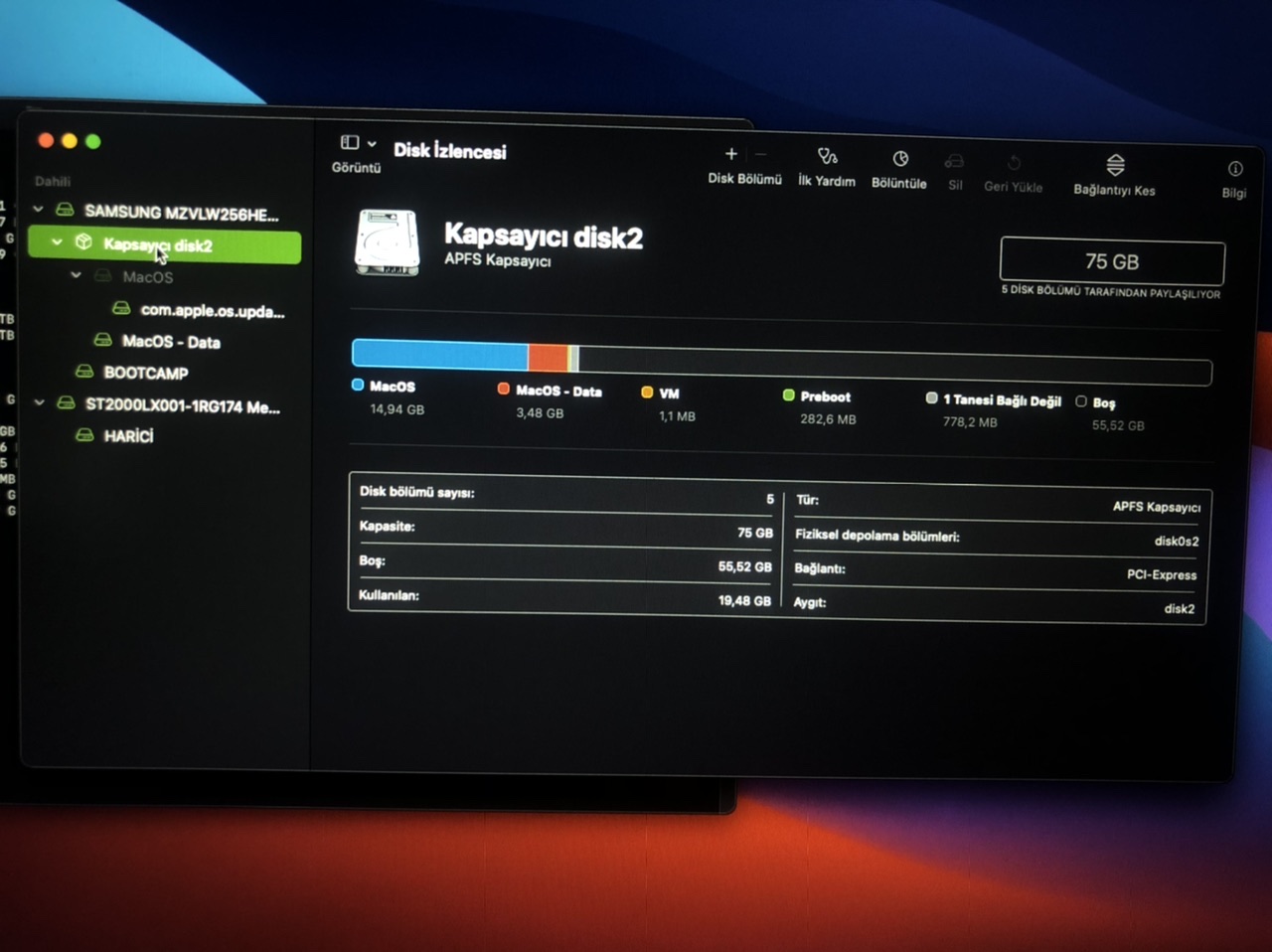This screenshot has height=952, width=1272.
Task: Open the Görüntü sidebar view dropdown
Action: point(358,143)
